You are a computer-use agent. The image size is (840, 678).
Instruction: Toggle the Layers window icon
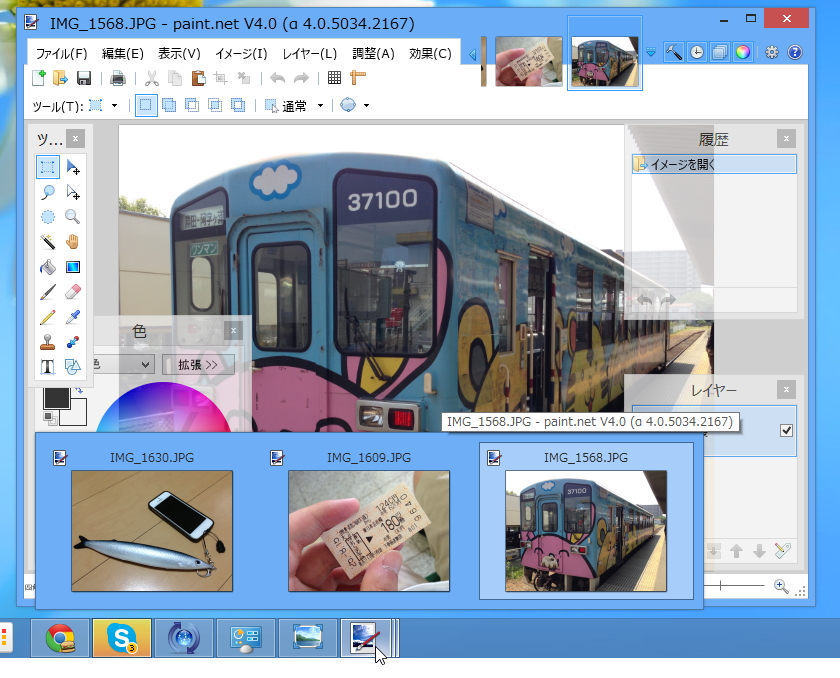point(719,52)
